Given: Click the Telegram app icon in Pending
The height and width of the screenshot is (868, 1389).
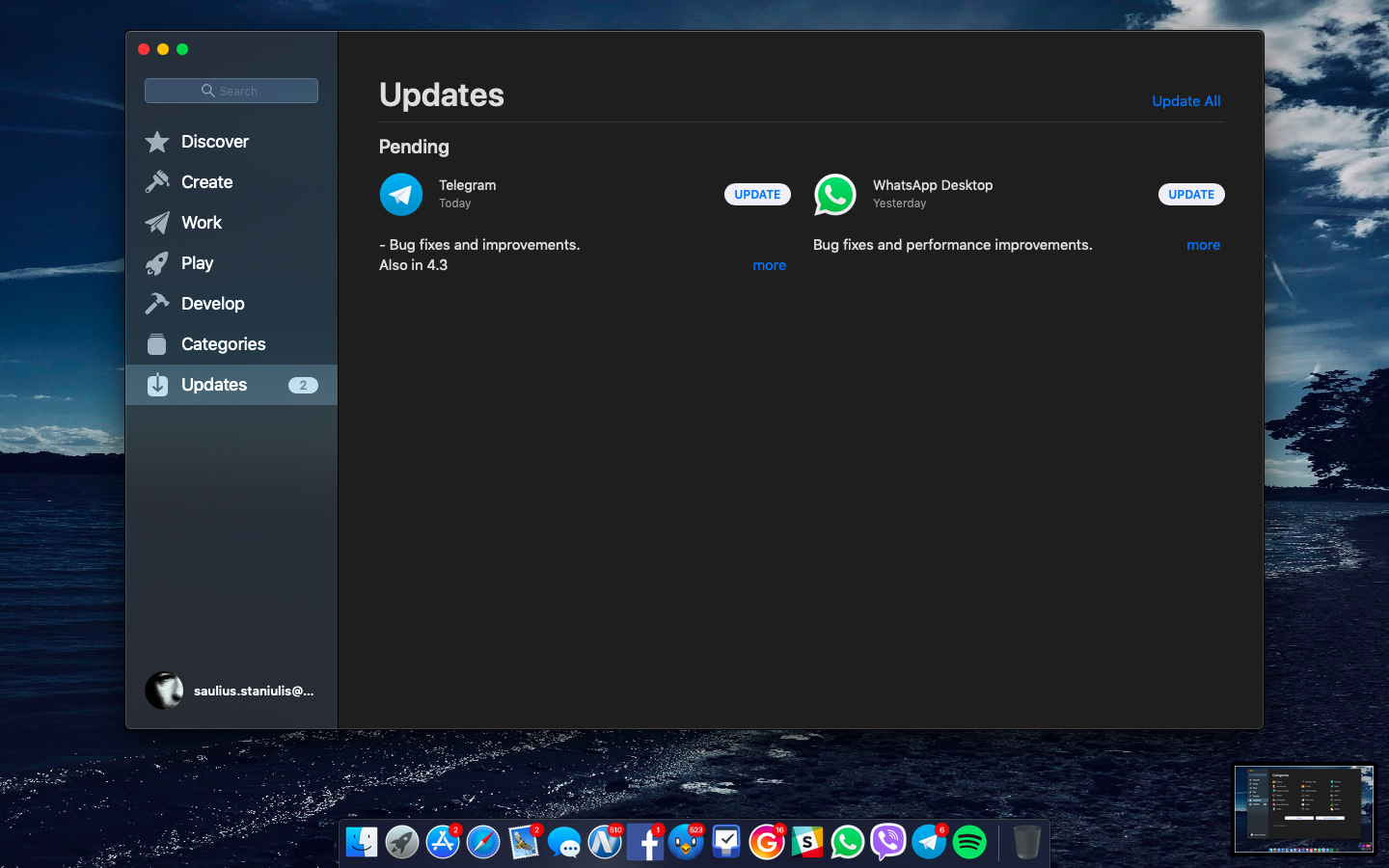Looking at the screenshot, I should (401, 195).
